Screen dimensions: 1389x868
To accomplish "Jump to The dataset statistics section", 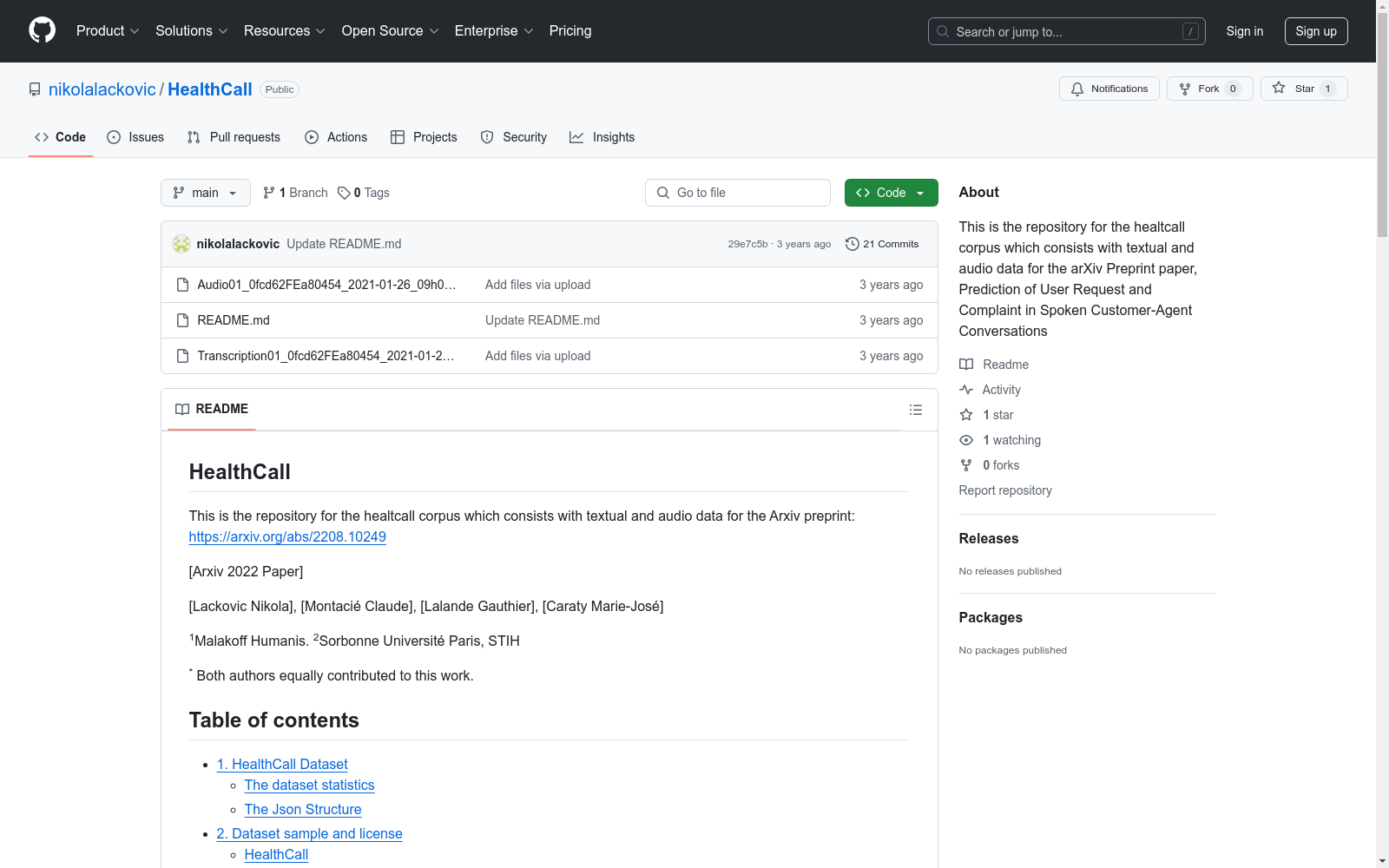I will pyautogui.click(x=310, y=785).
